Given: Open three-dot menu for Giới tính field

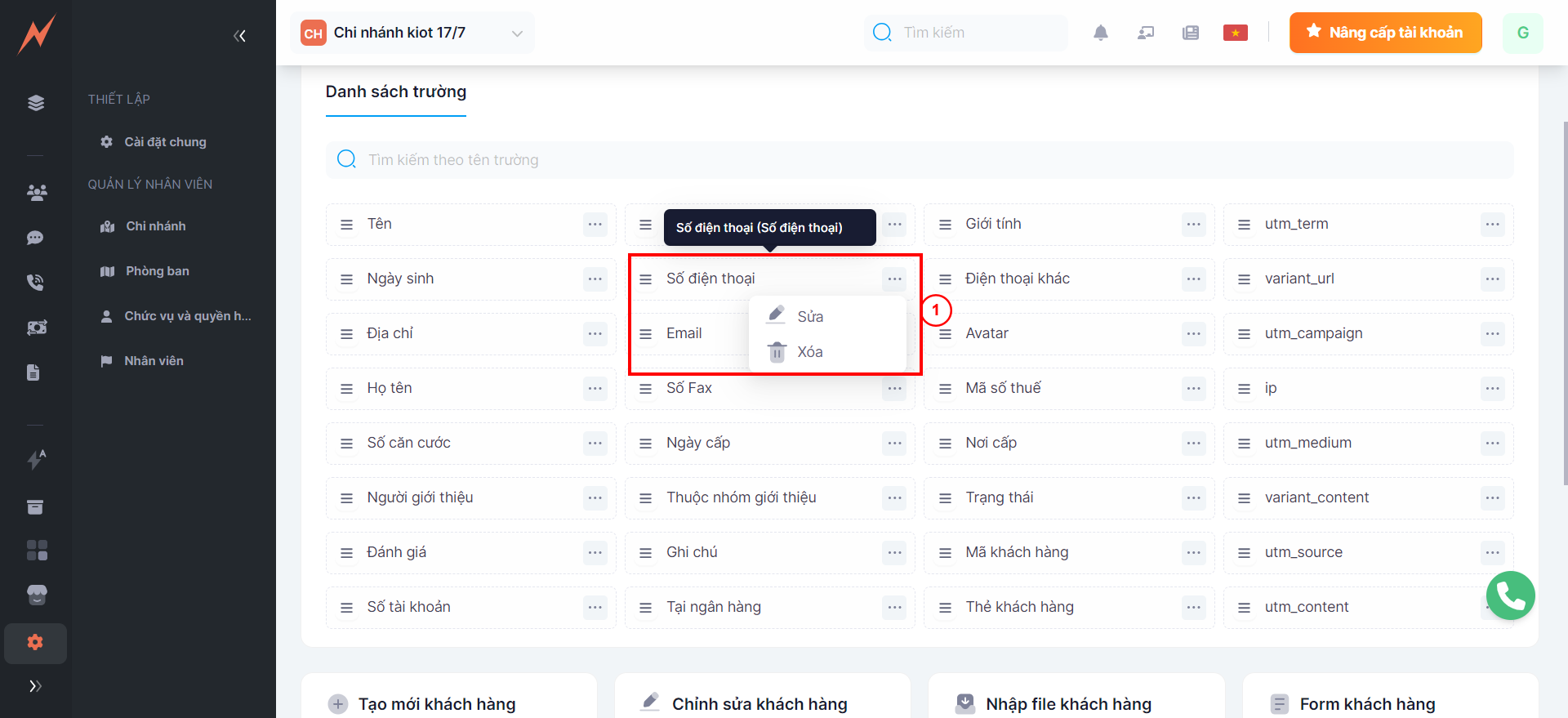Looking at the screenshot, I should 1193,225.
